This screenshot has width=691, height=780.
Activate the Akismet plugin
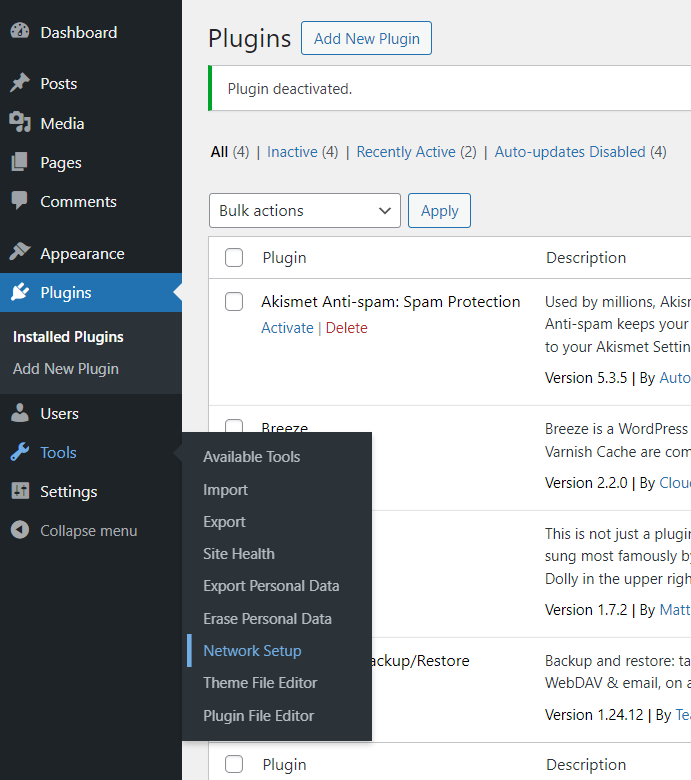pyautogui.click(x=288, y=328)
